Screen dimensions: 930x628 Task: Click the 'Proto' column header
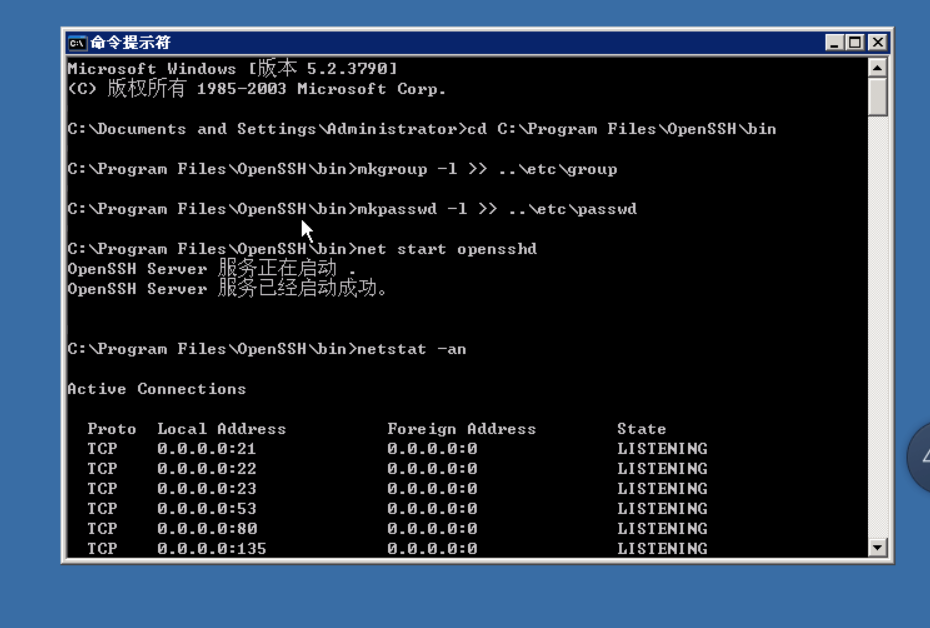point(112,429)
